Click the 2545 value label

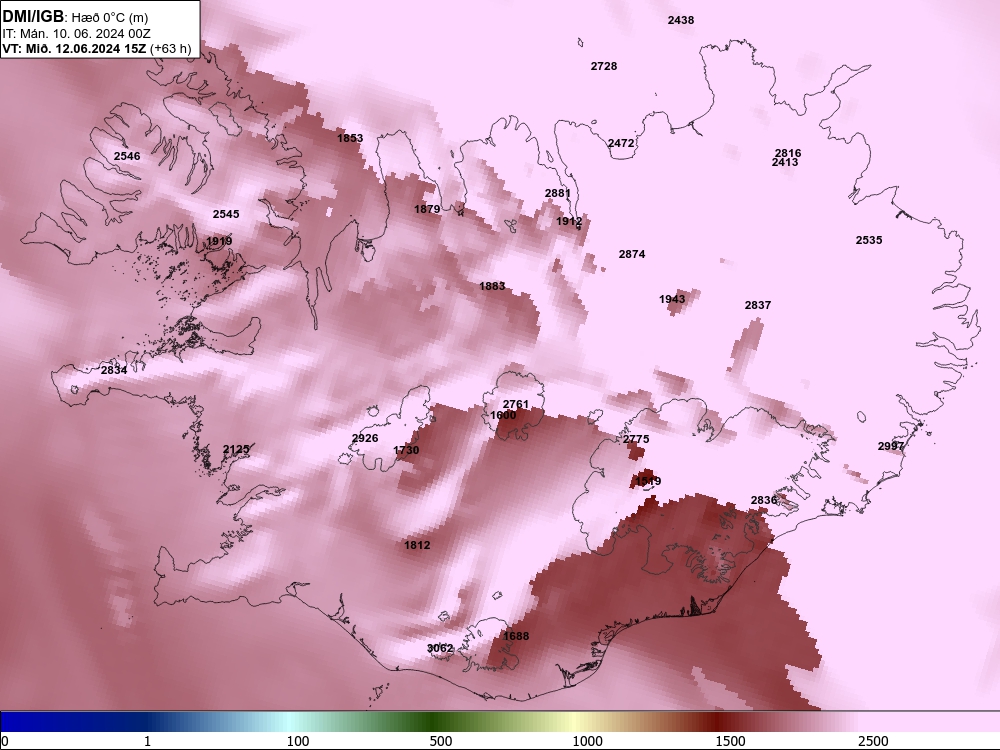[226, 214]
